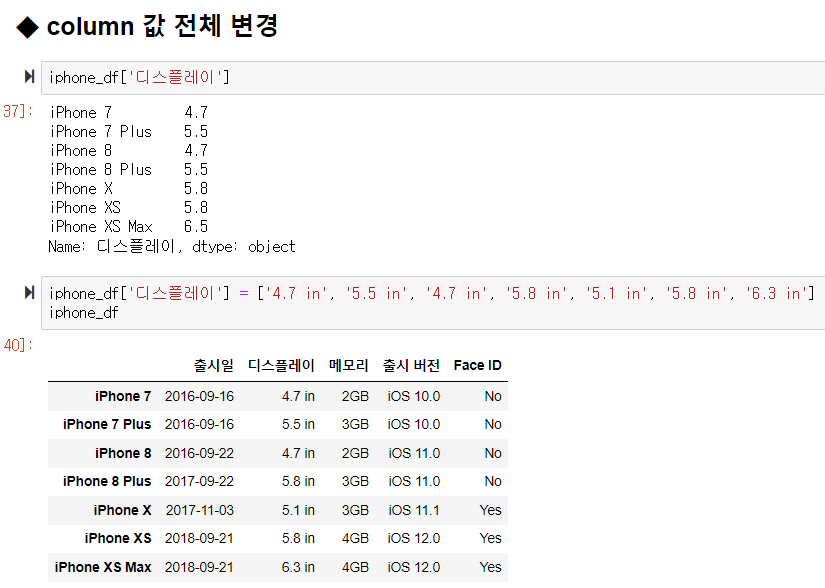Select the iPhone 7 Plus row label in table

tap(107, 424)
